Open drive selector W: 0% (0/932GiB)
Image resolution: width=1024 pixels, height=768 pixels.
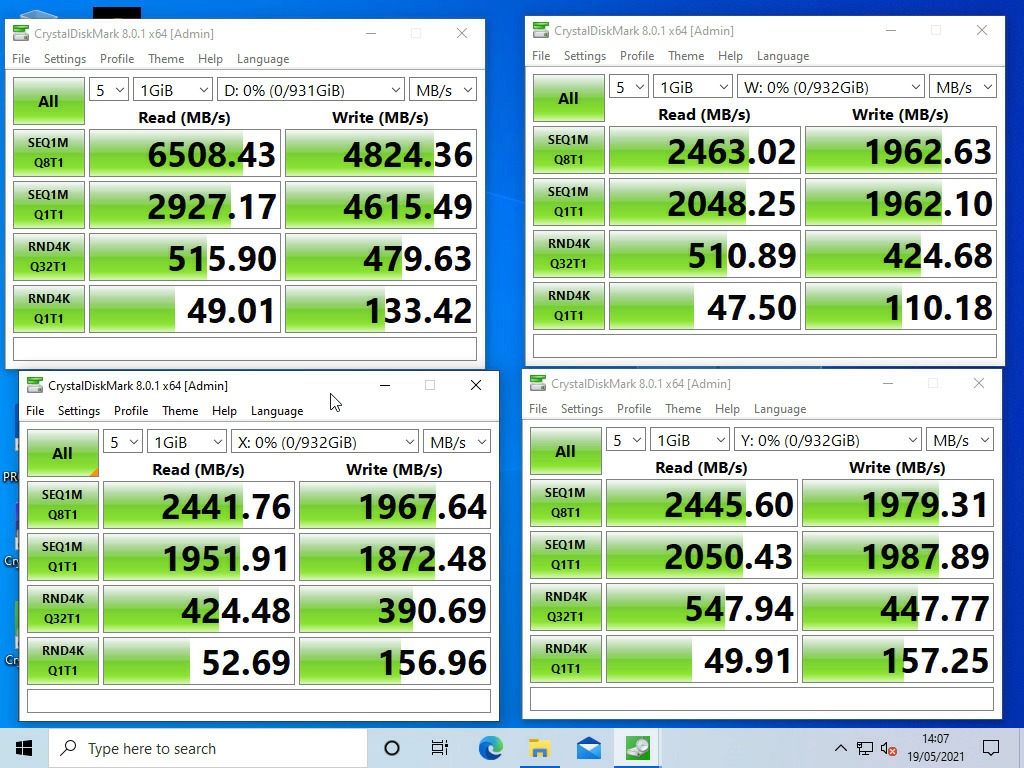click(x=831, y=87)
